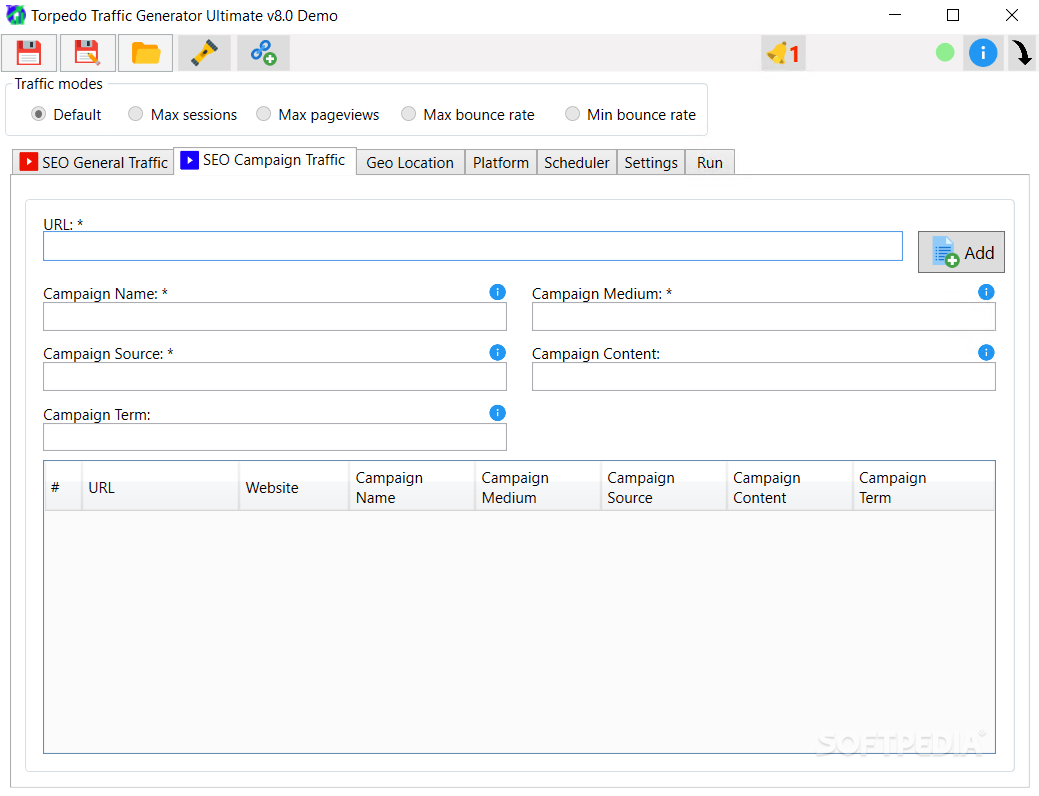Focus the Campaign Content input field
This screenshot has height=796, width=1039.
point(763,376)
